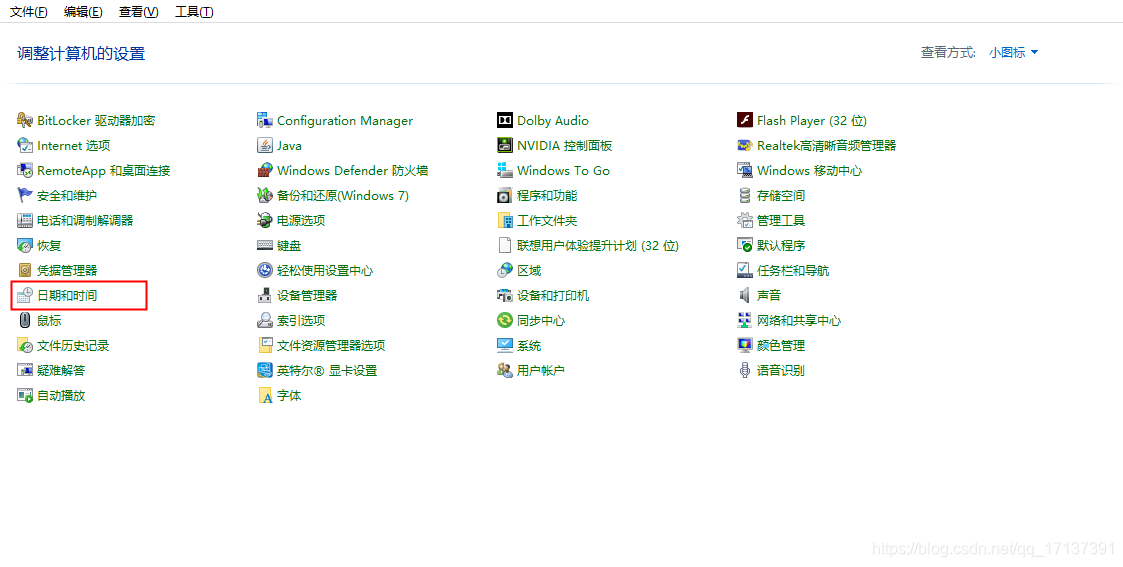Click the 同步中心 link

(541, 320)
